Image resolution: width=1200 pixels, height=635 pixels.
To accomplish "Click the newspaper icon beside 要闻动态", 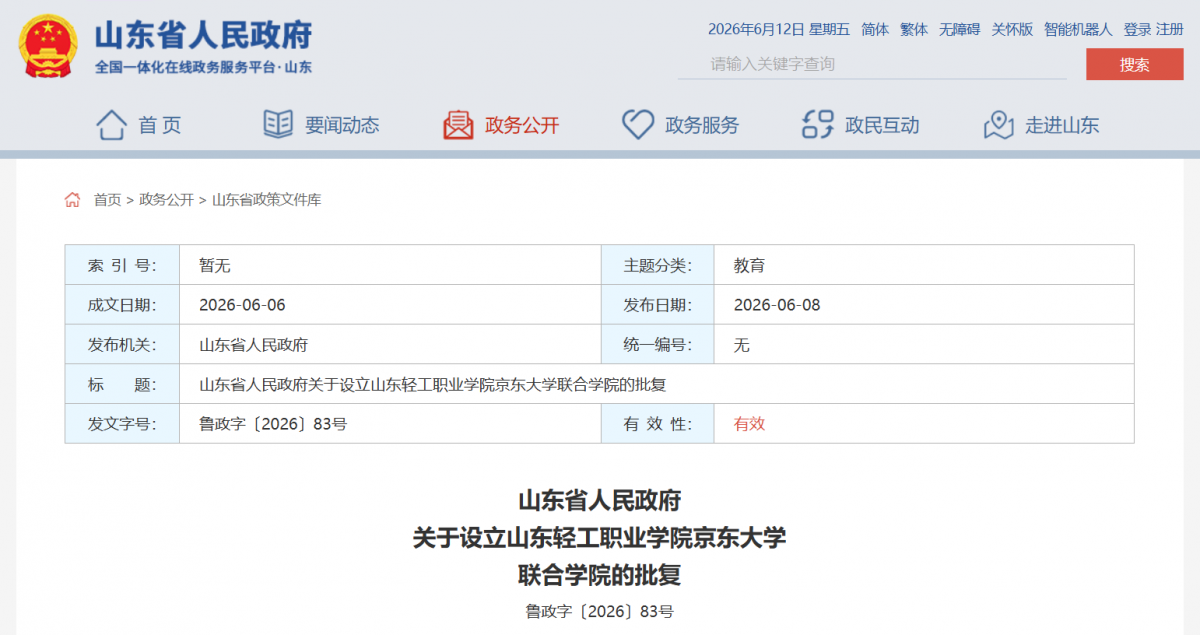I will 278,124.
